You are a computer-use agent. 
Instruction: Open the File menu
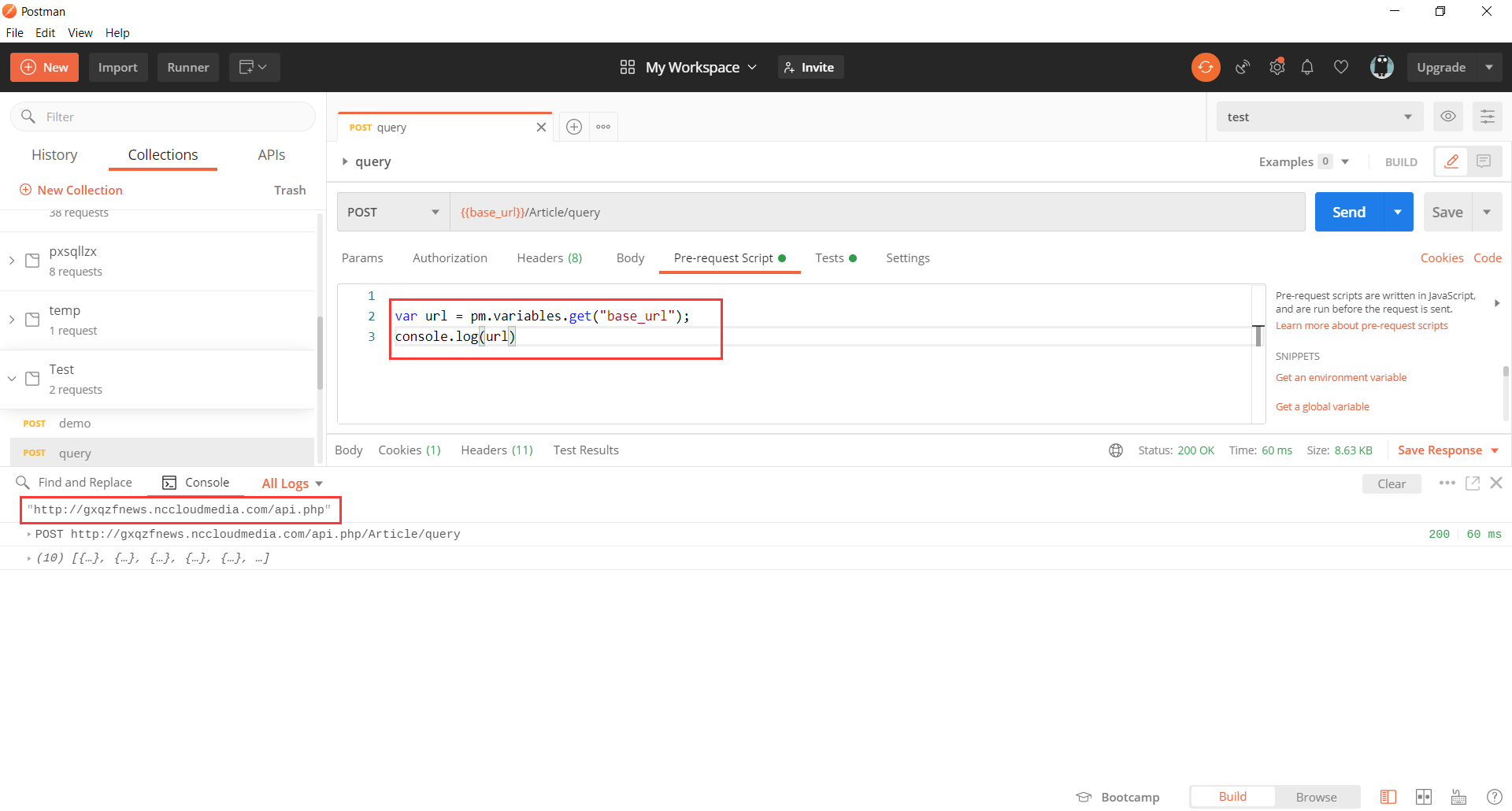(x=15, y=32)
